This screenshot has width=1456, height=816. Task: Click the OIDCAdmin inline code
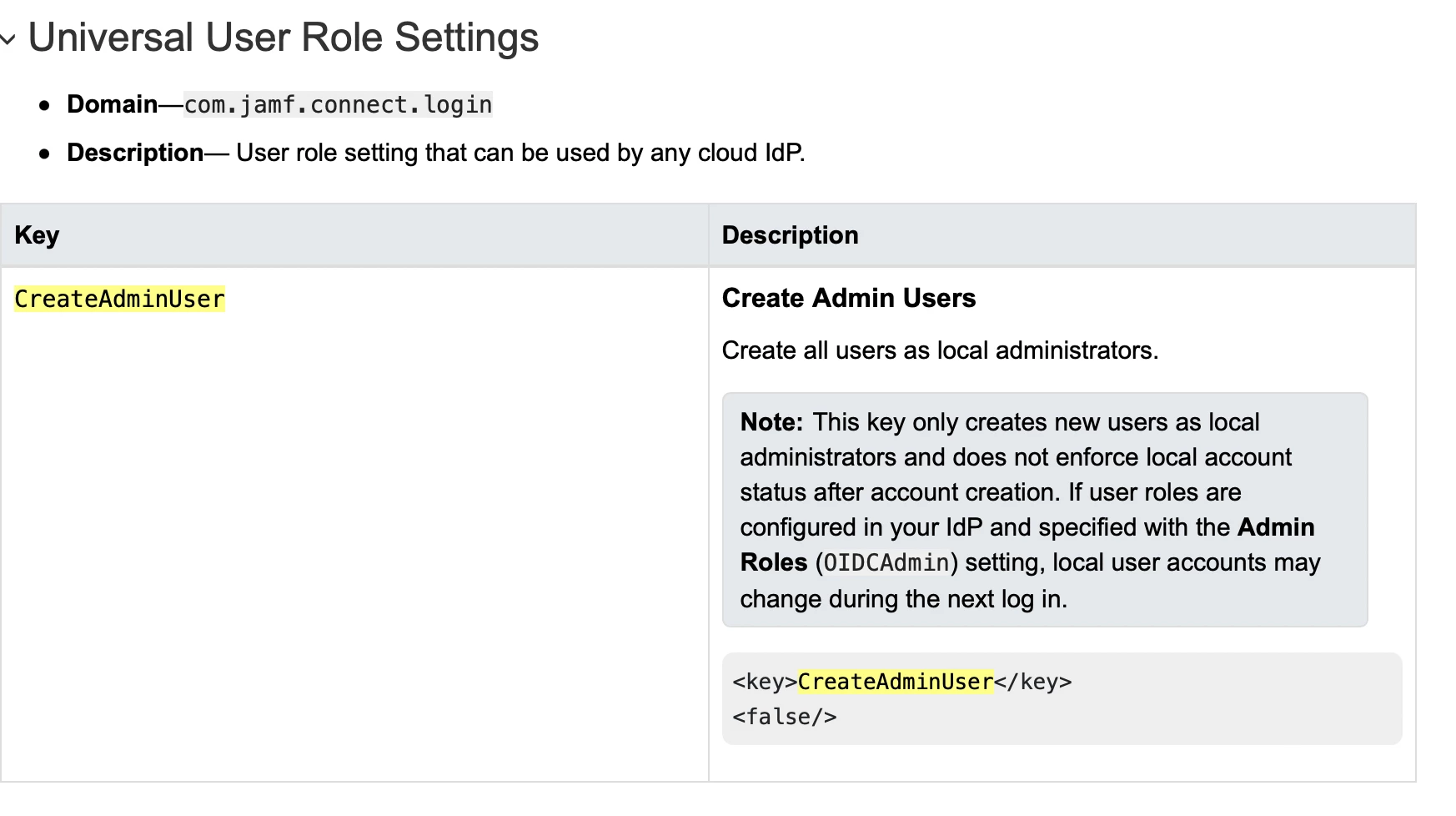click(886, 563)
